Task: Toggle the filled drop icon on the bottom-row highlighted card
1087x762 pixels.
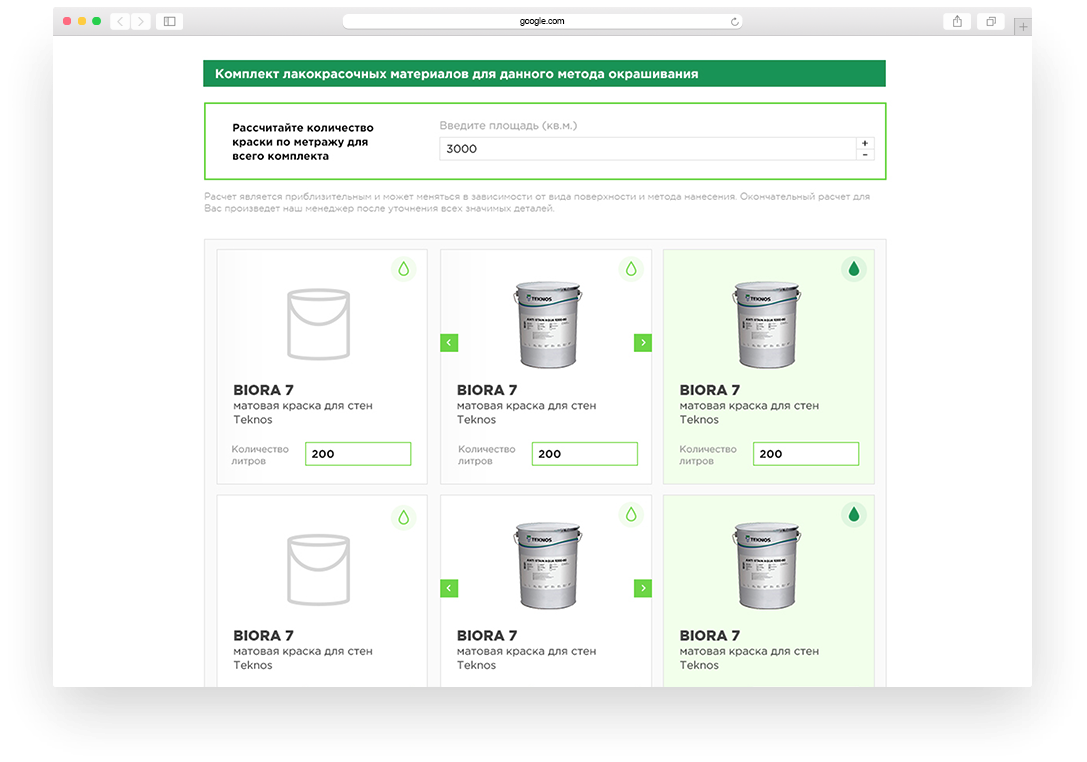Action: 854,514
